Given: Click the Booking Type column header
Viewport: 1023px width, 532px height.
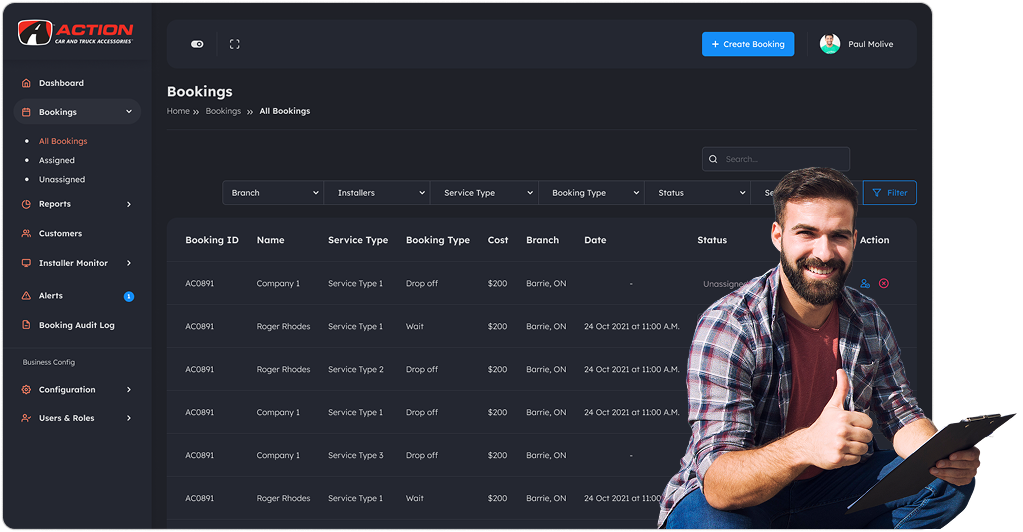Looking at the screenshot, I should [438, 240].
